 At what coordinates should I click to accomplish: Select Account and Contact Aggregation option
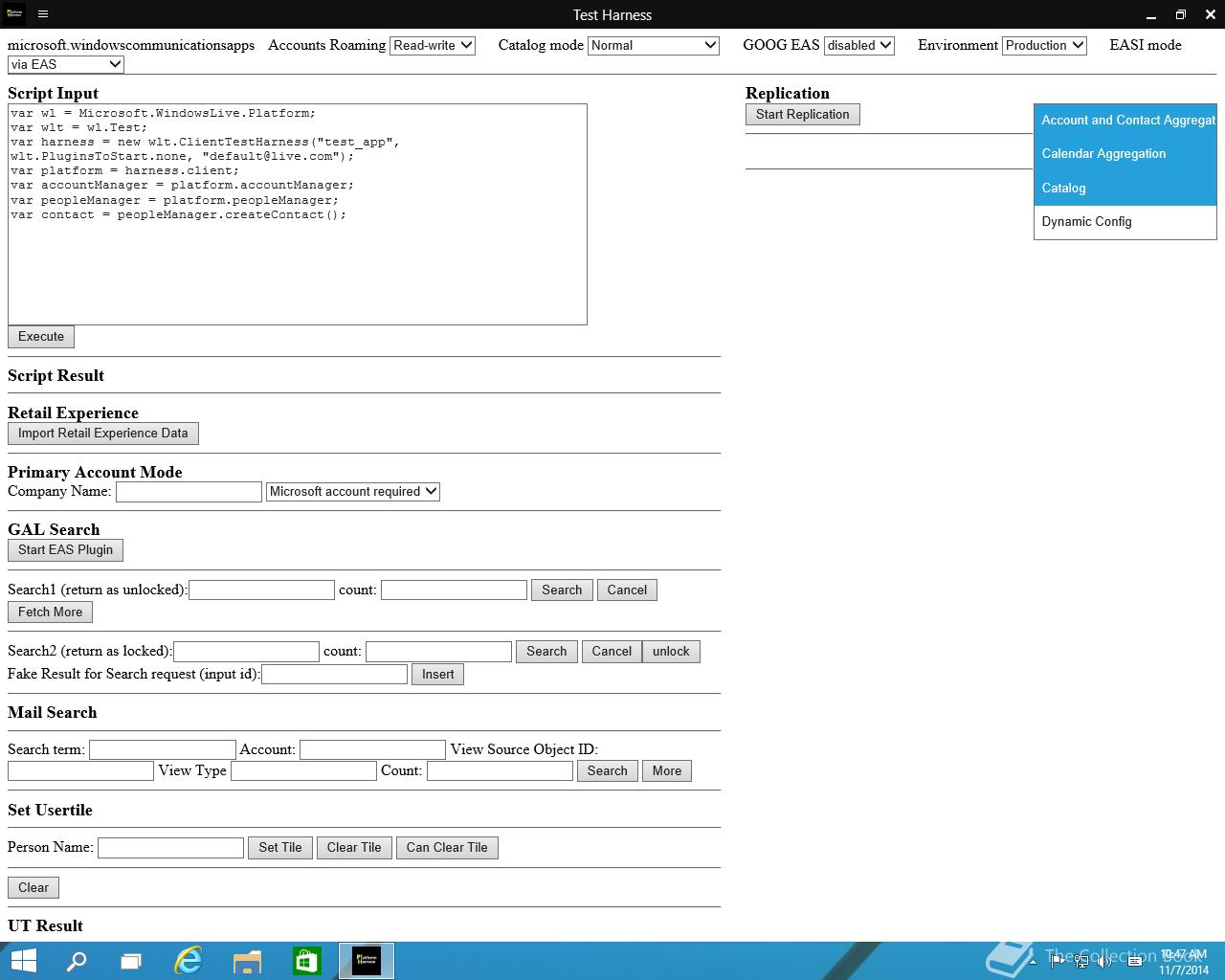tap(1125, 121)
